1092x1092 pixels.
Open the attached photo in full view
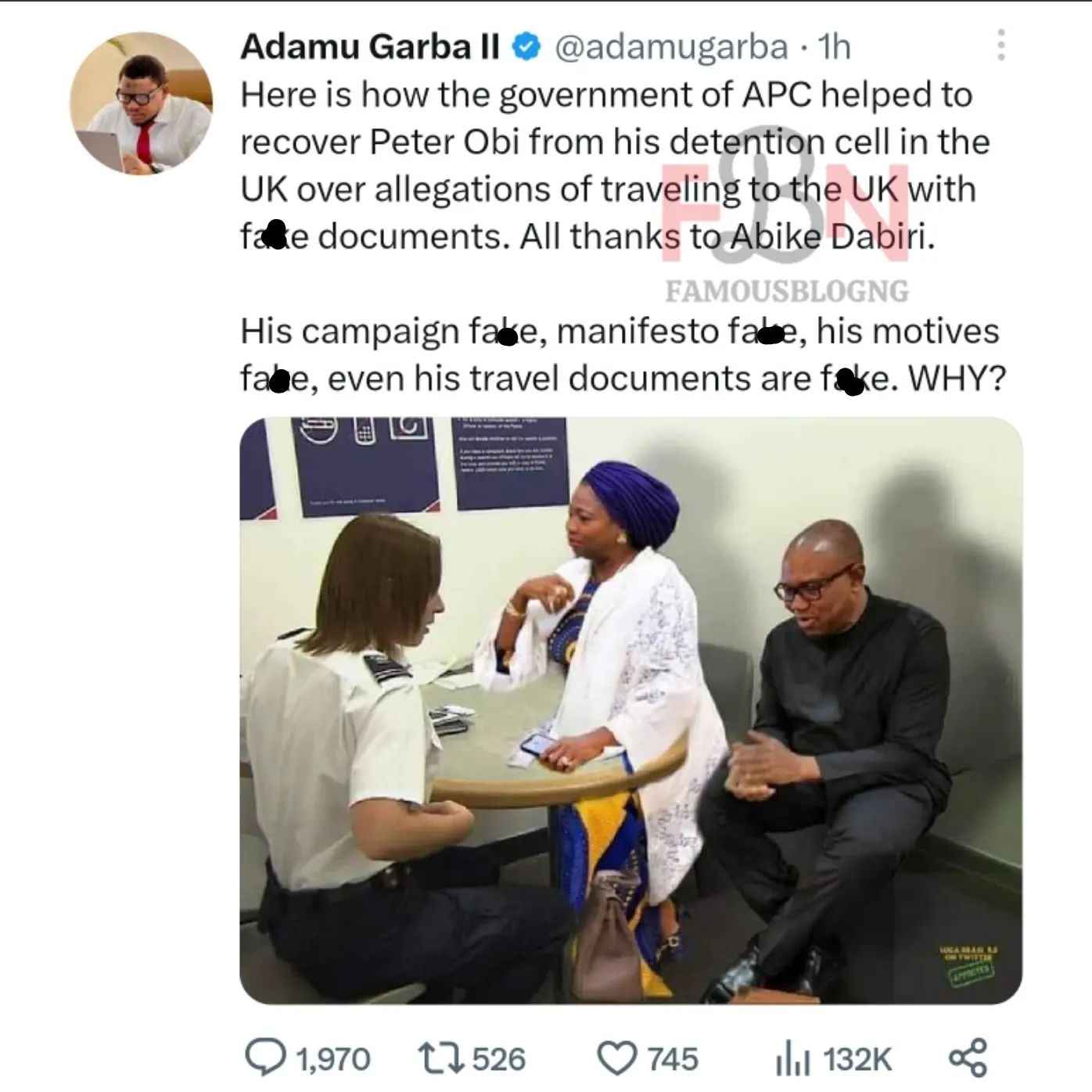coord(630,710)
